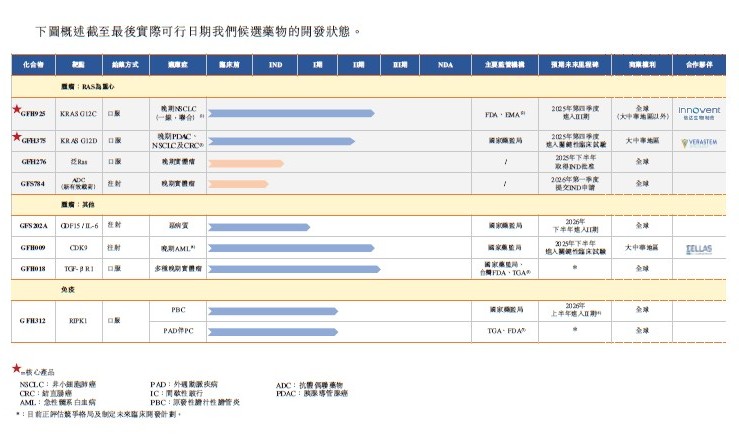Select the IND column header
The width and height of the screenshot is (739, 444).
click(275, 65)
